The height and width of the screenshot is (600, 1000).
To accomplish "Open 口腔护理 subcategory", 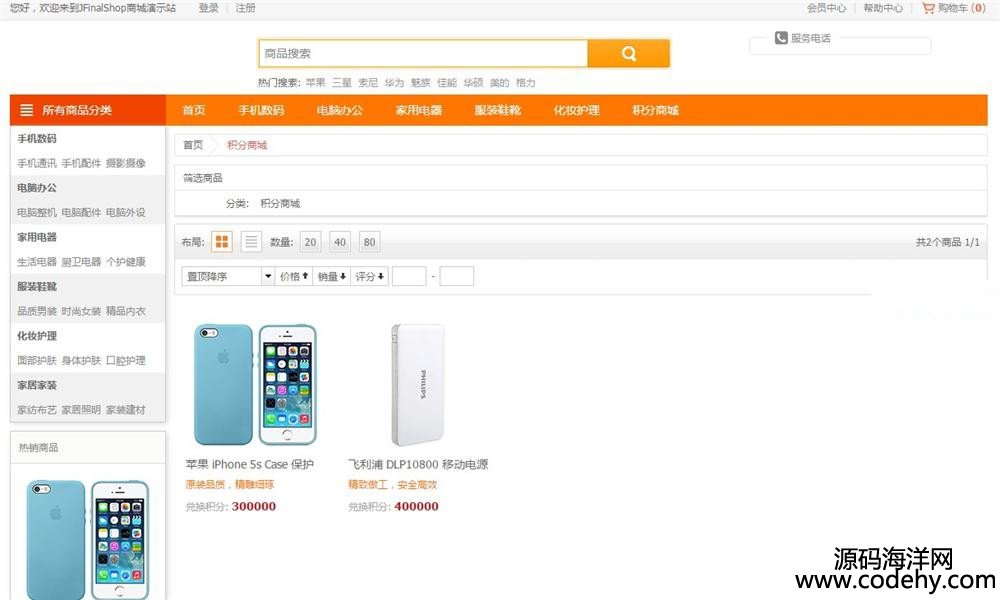I will pyautogui.click(x=126, y=361).
